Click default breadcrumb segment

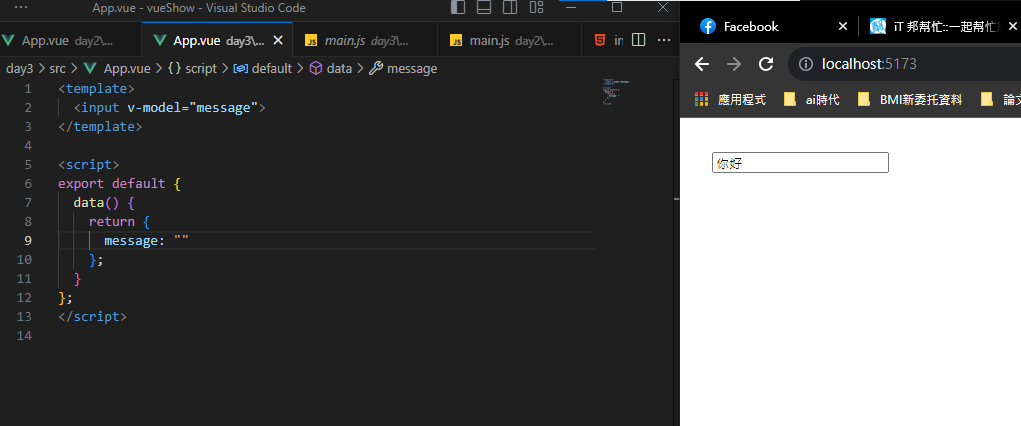coord(262,68)
